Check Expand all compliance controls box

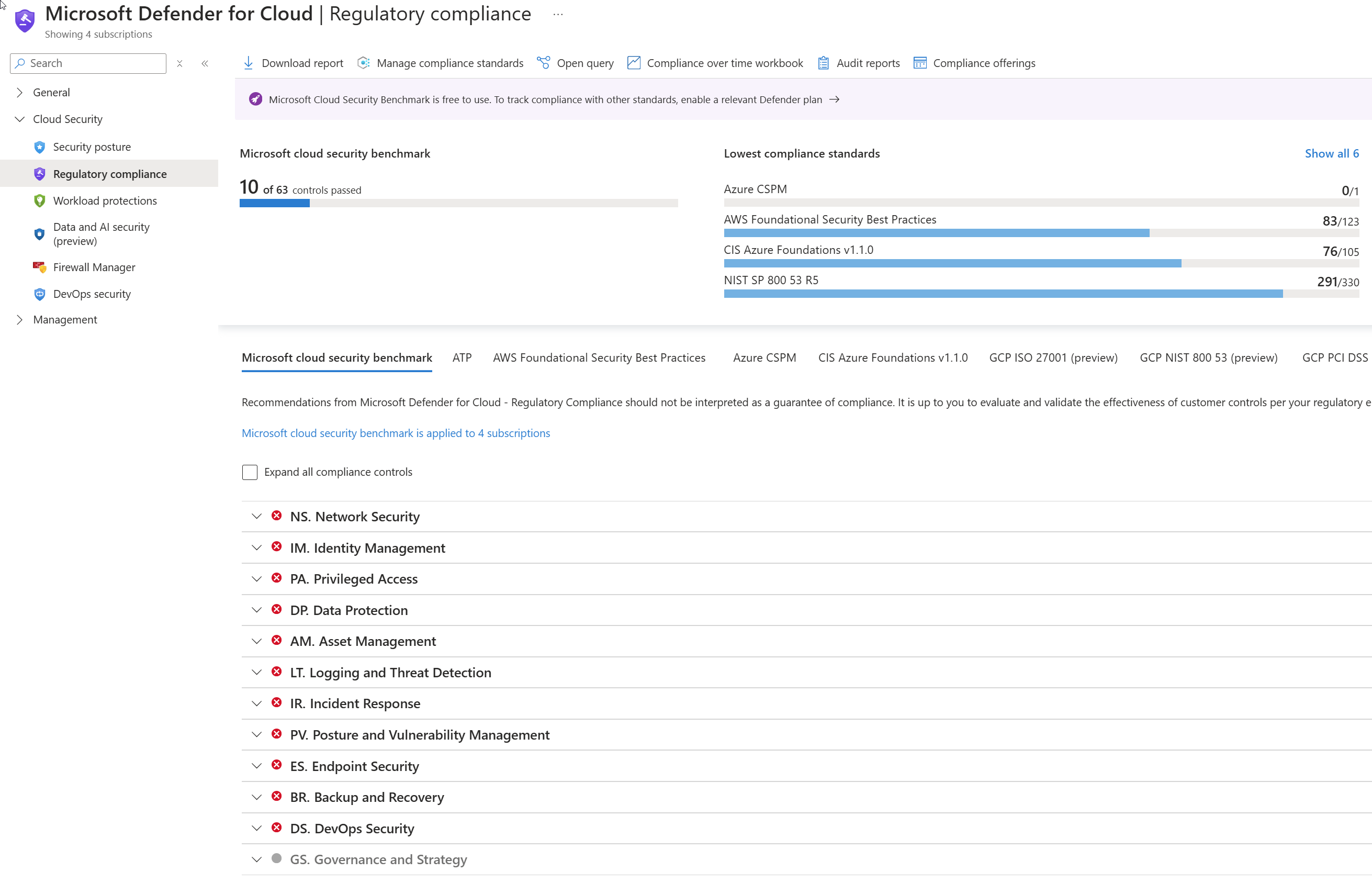click(250, 472)
